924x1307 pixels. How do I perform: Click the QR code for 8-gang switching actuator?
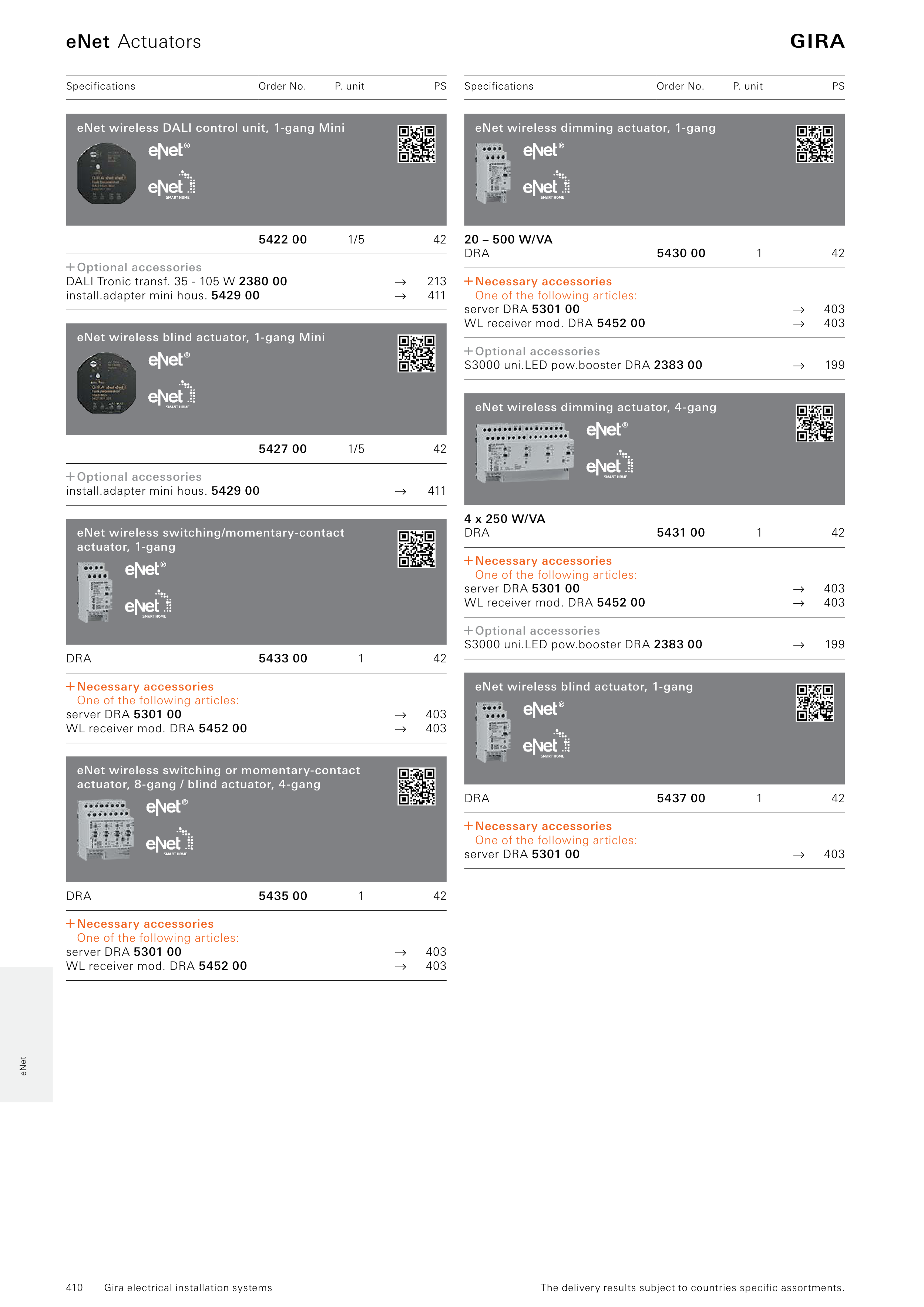point(416,786)
